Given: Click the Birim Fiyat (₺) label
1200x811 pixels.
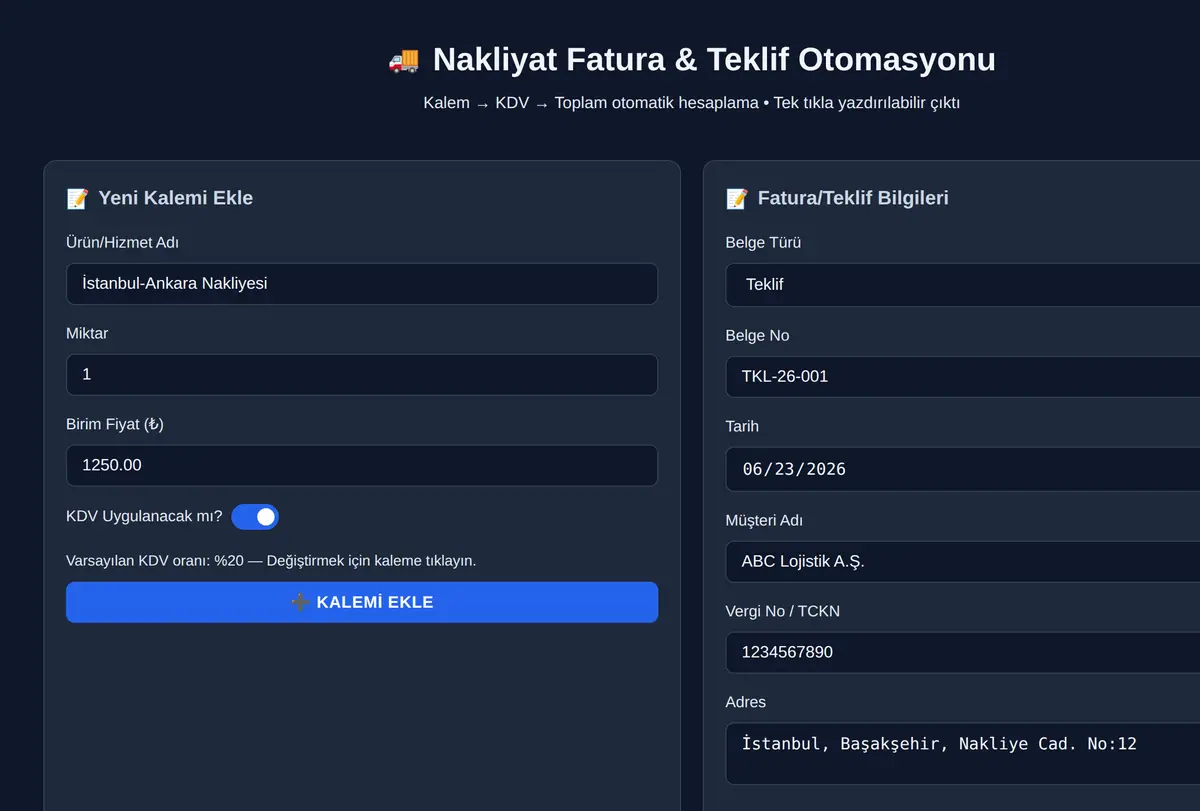Looking at the screenshot, I should pos(115,424).
